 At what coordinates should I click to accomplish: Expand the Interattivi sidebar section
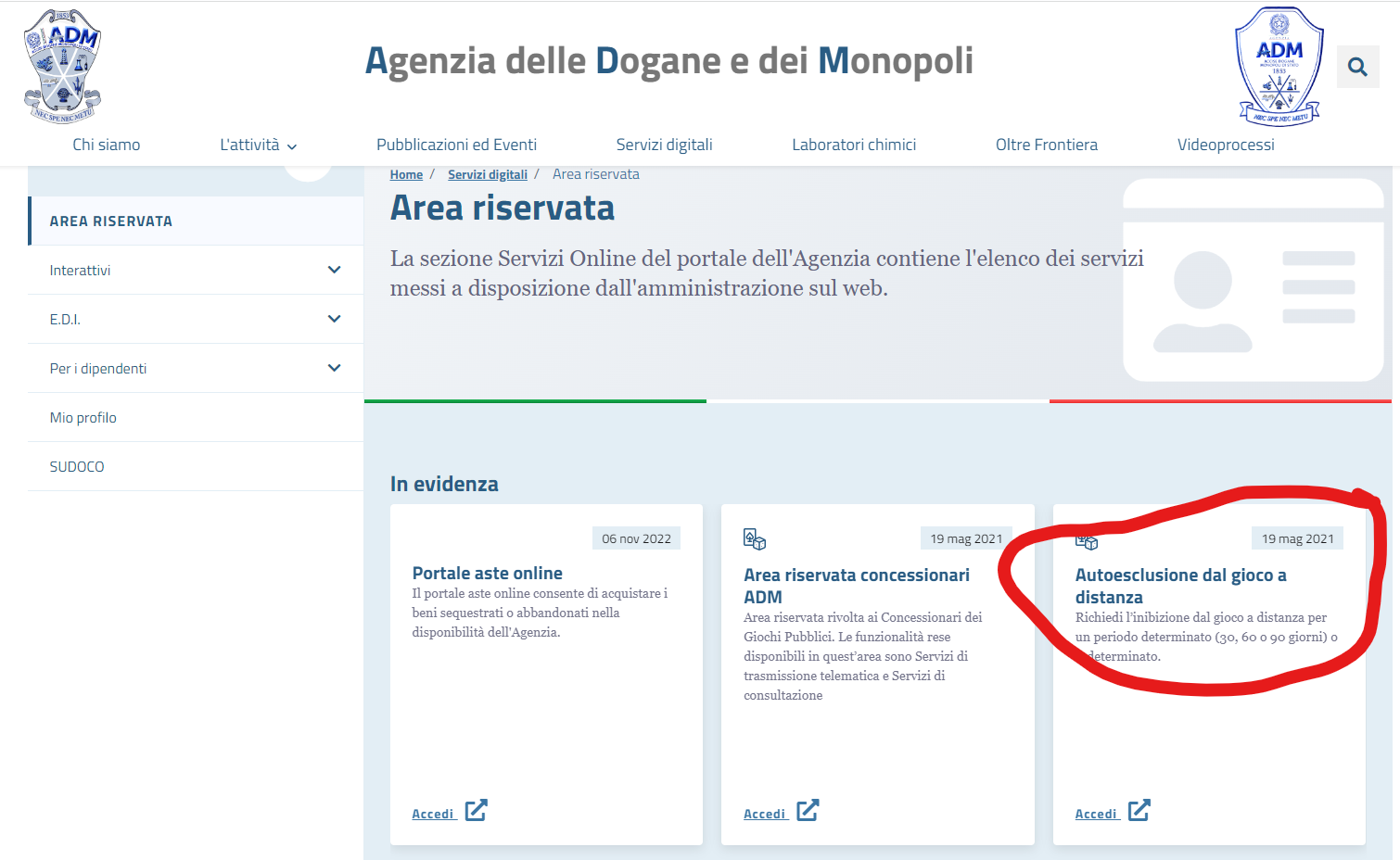[334, 270]
